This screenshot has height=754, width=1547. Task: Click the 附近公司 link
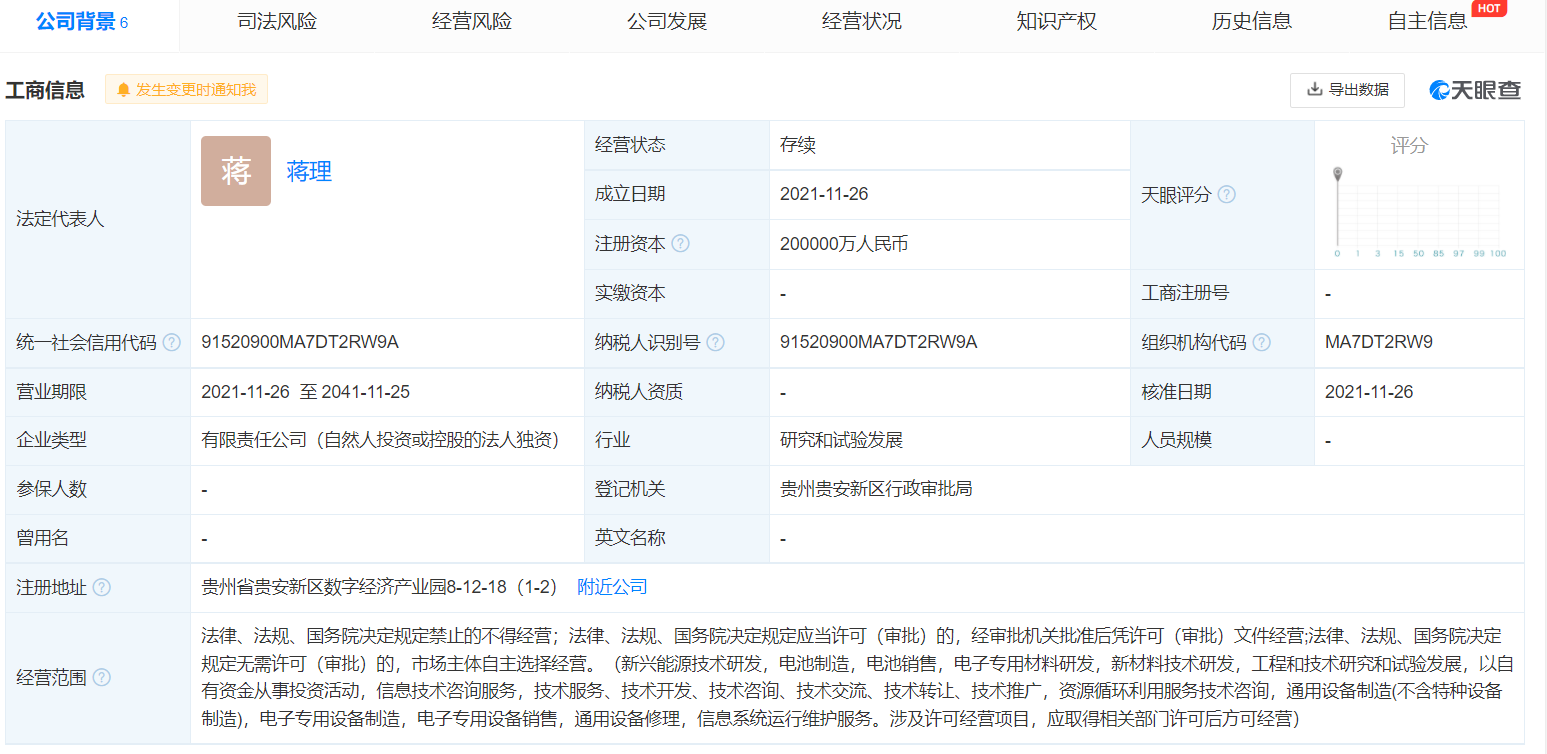point(612,588)
